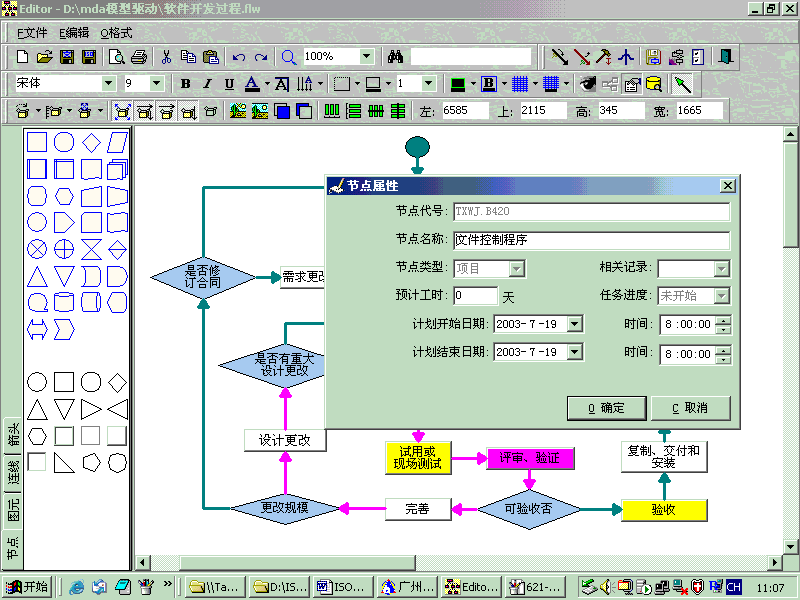Click the C 取消 button
800x600 pixels.
[x=690, y=408]
